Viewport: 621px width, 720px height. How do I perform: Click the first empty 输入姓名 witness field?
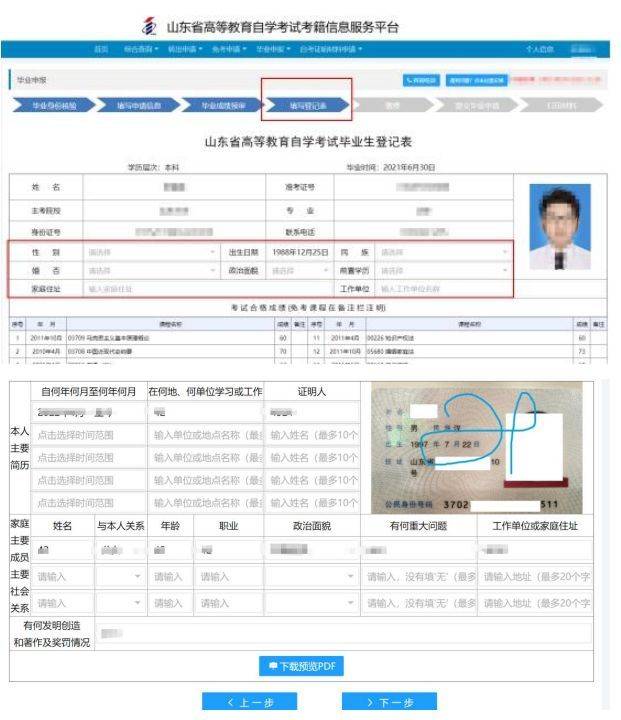pyautogui.click(x=312, y=435)
